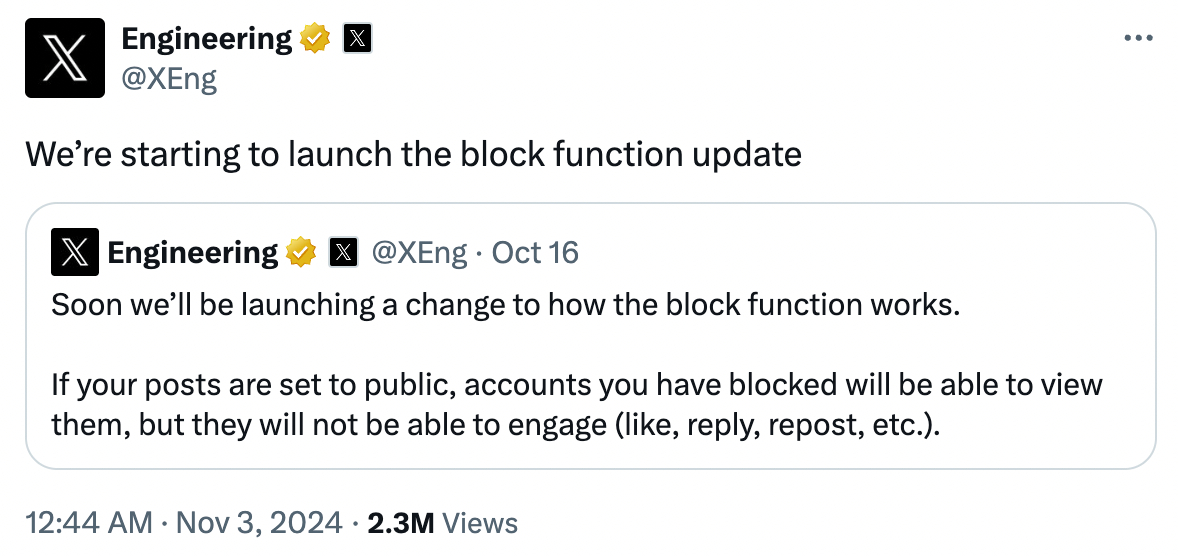Image resolution: width=1178 pixels, height=556 pixels.
Task: Click the 2.3M view count
Action: point(400,522)
